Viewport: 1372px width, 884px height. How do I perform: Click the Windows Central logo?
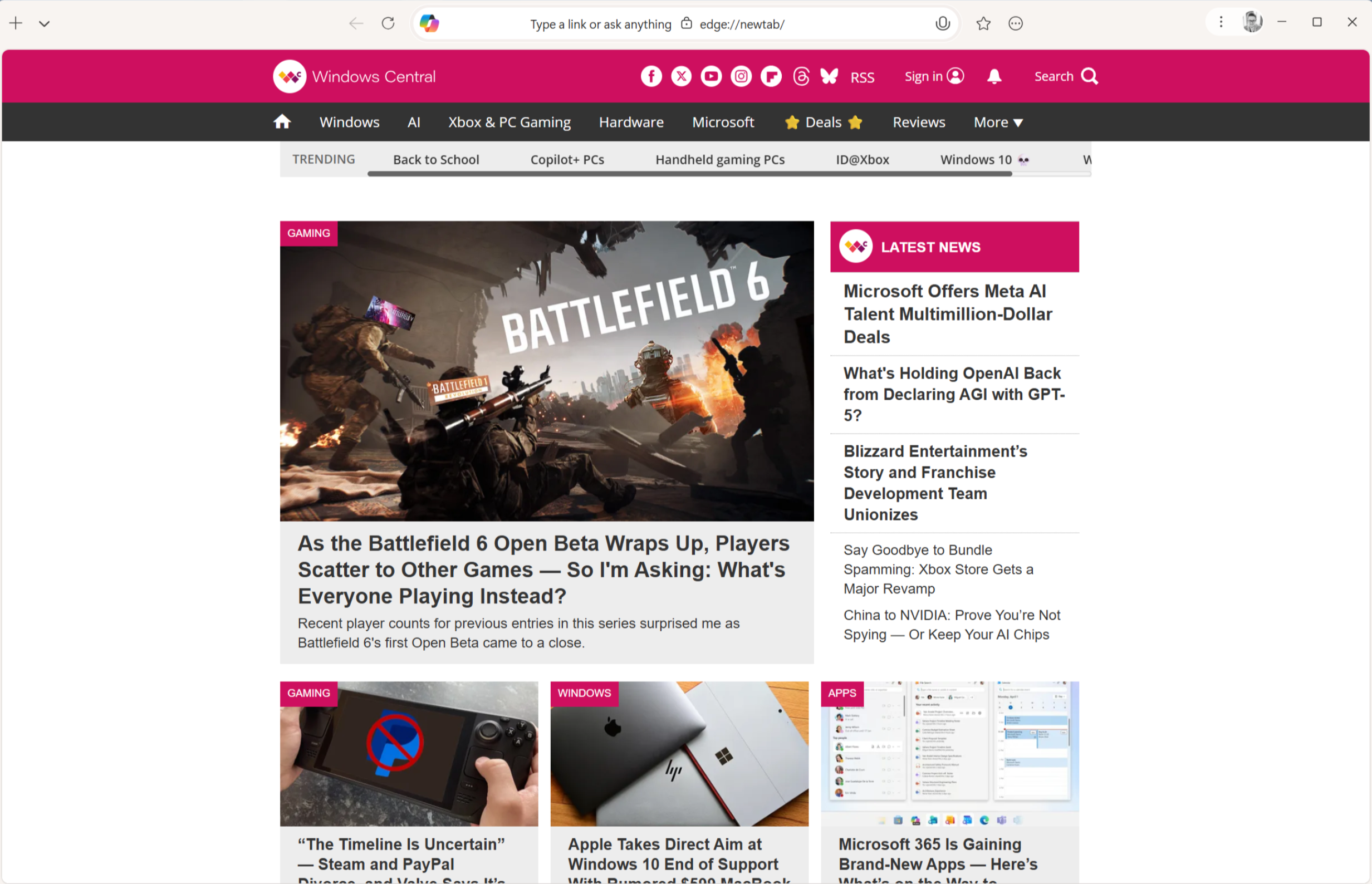pyautogui.click(x=354, y=76)
